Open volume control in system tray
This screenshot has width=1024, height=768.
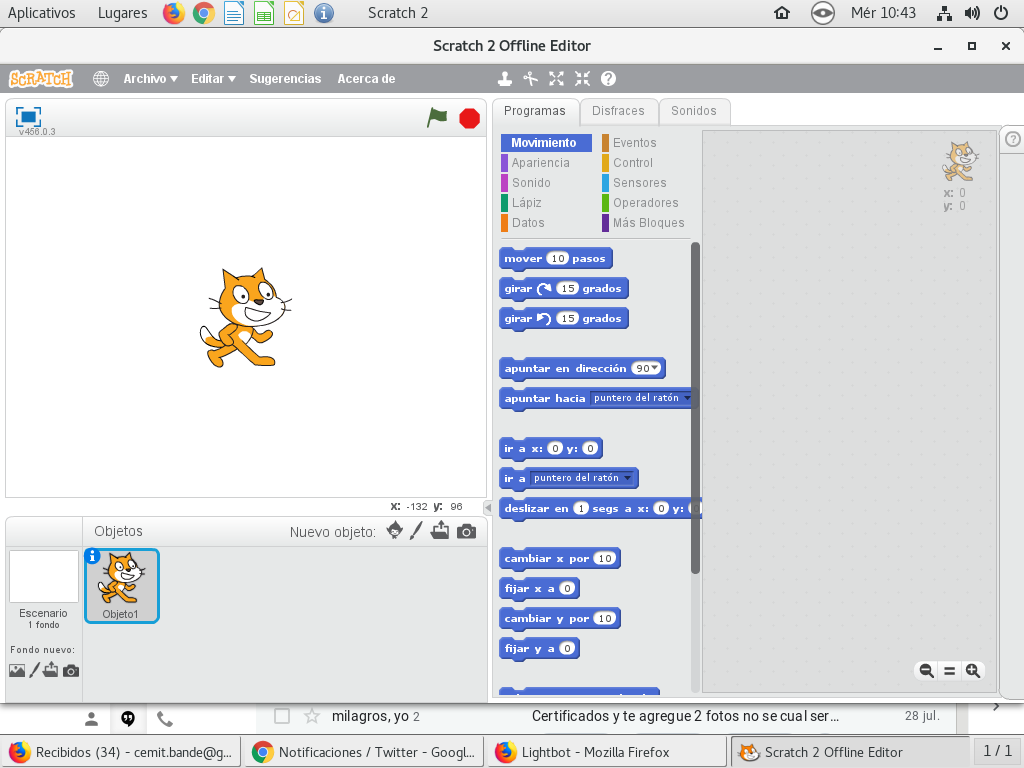(x=972, y=13)
